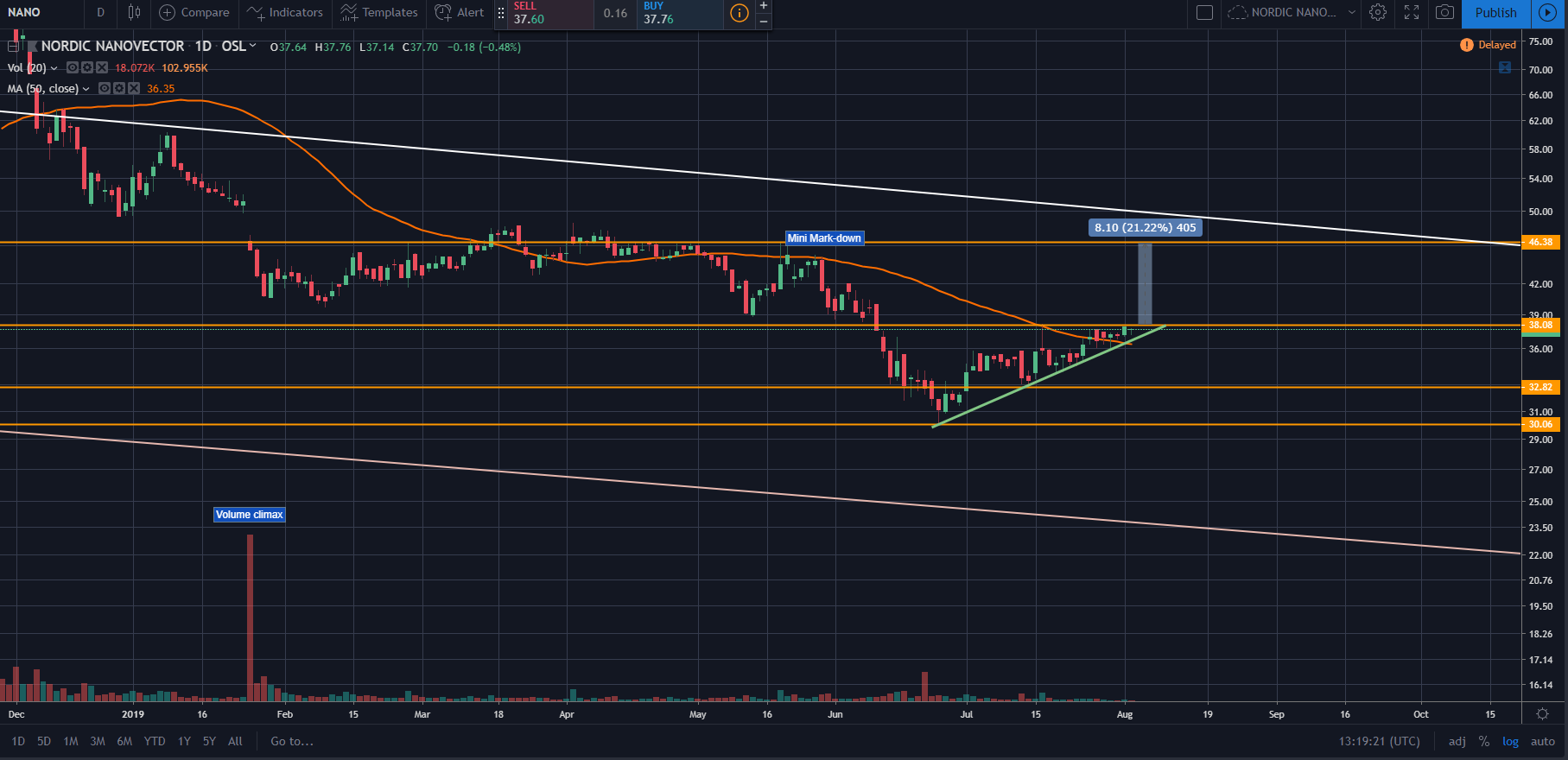
Task: Open trading panel info icon
Action: point(740,13)
